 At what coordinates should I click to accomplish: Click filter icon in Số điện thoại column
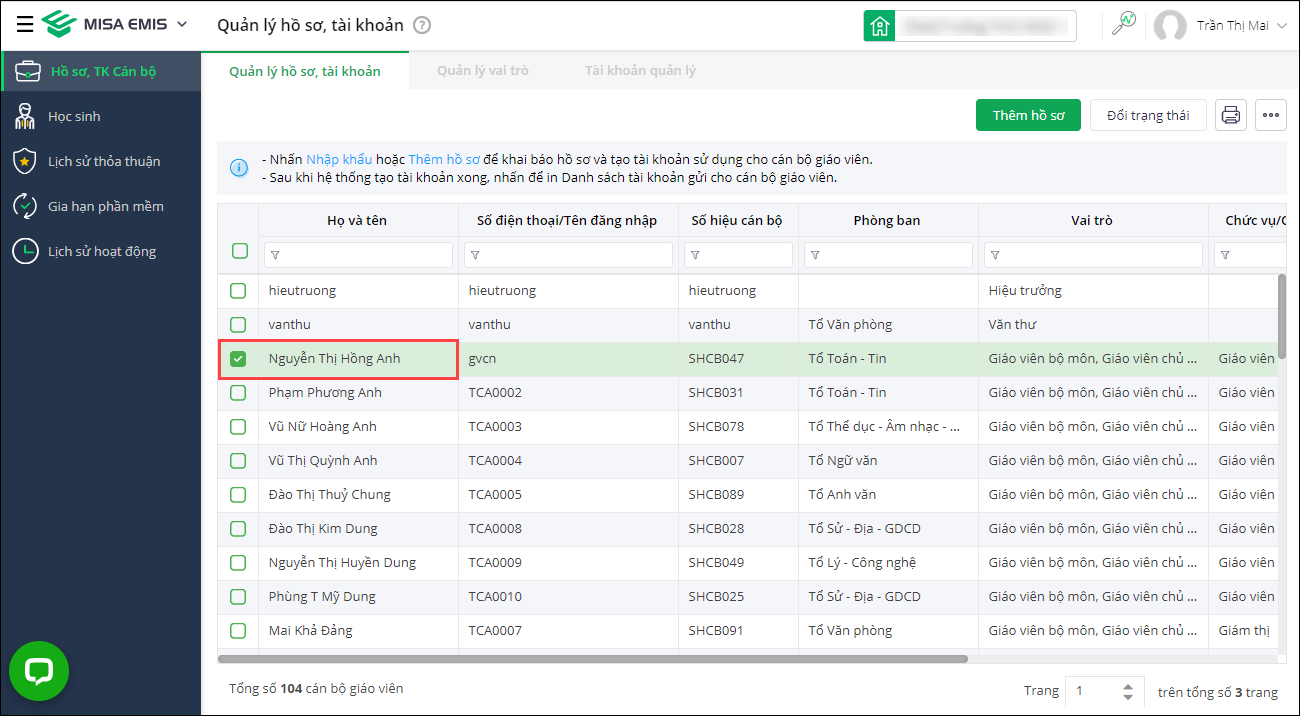click(475, 256)
